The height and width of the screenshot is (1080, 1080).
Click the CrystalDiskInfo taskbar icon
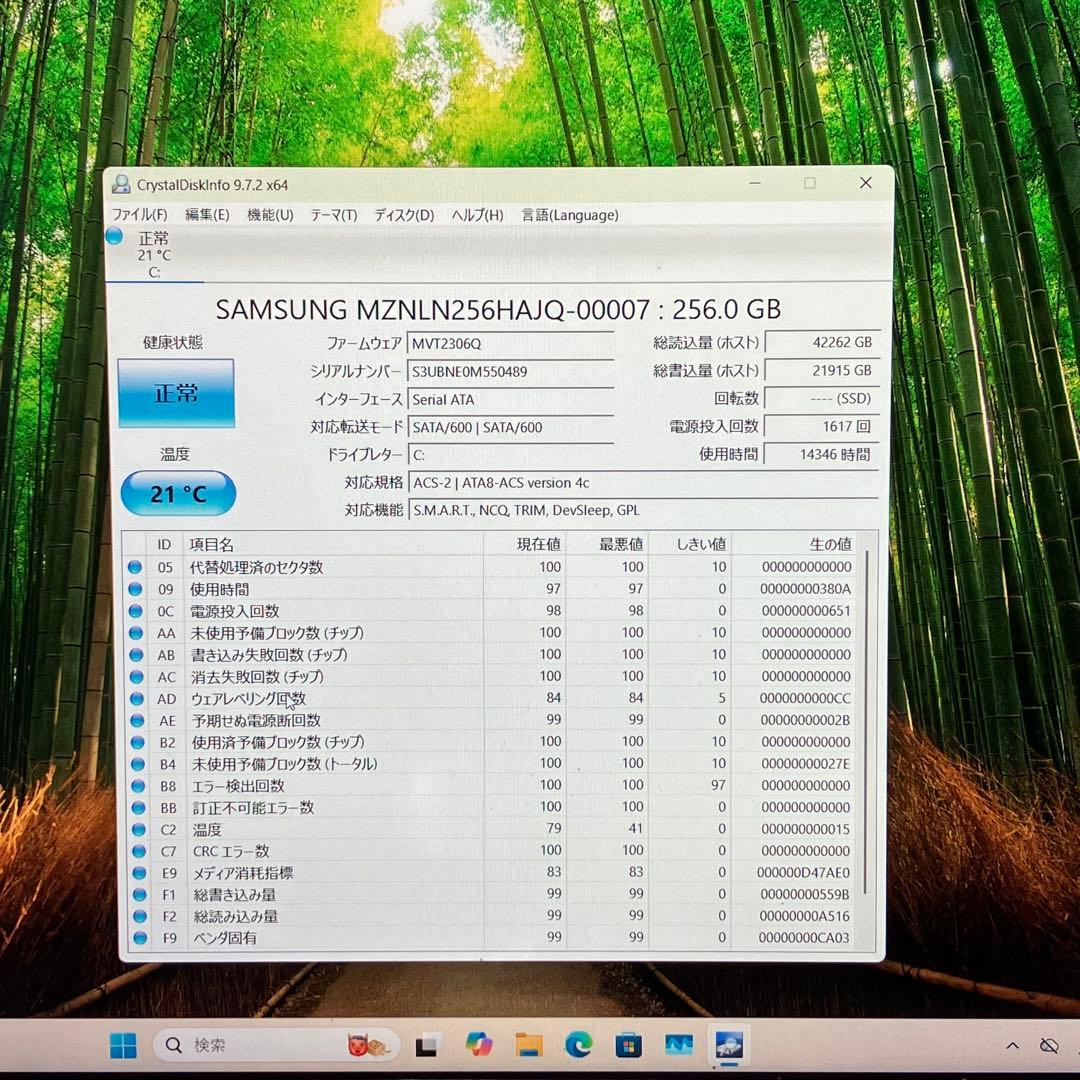tap(729, 1046)
